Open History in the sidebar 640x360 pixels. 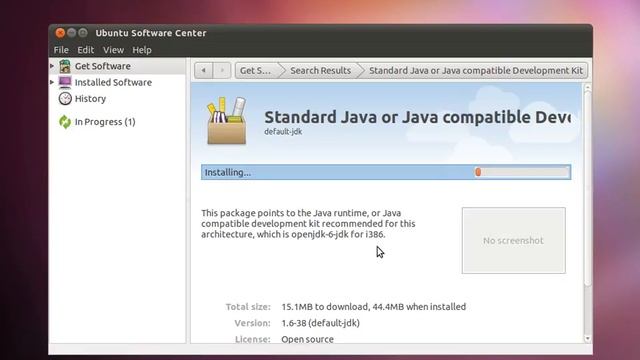tap(117, 98)
